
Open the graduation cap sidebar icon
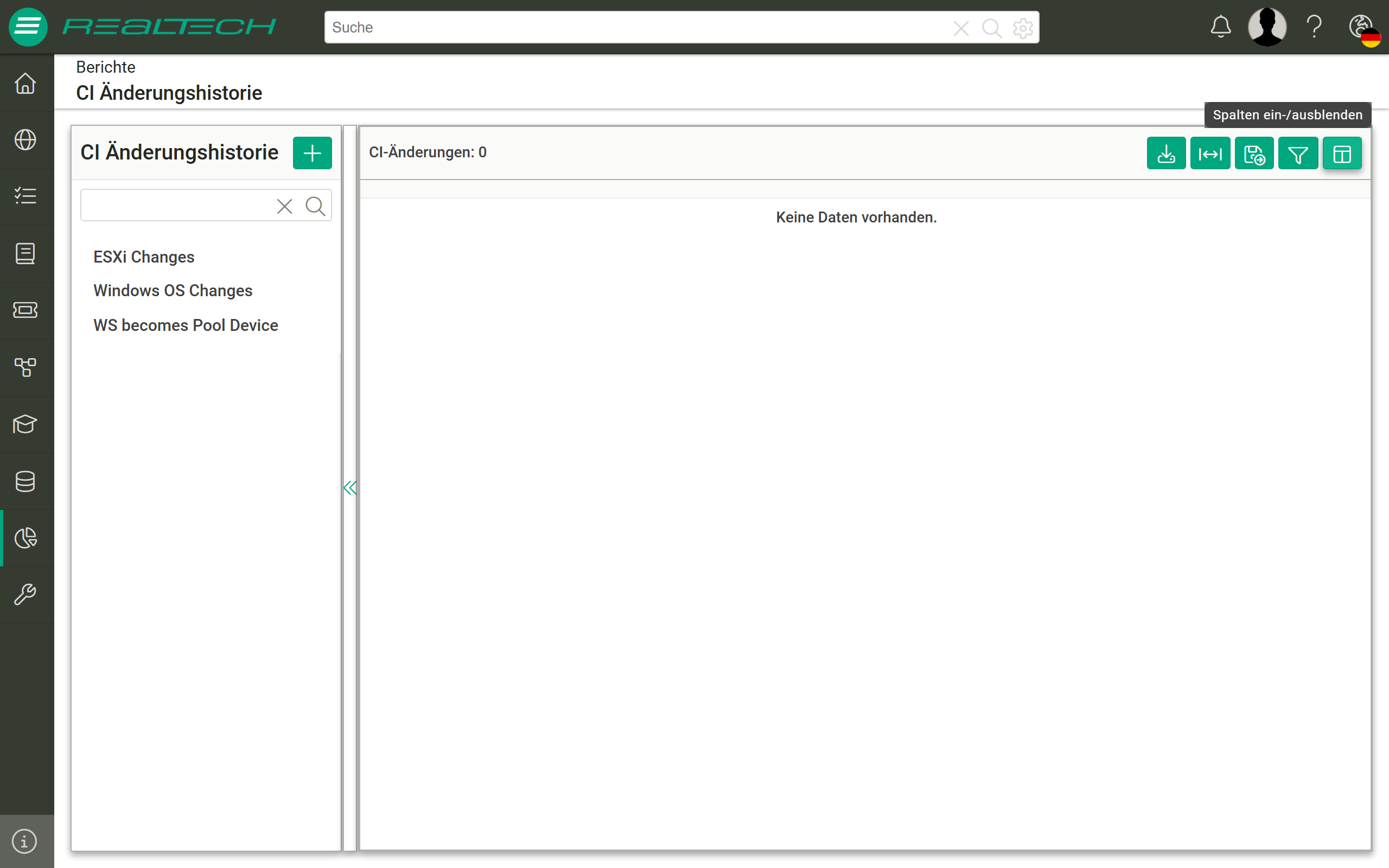point(26,424)
